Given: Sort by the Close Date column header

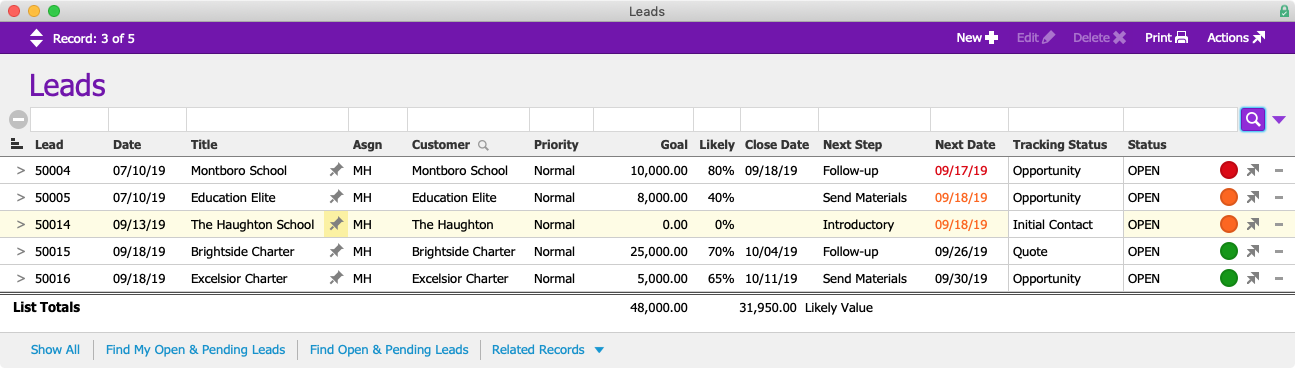Looking at the screenshot, I should (777, 145).
